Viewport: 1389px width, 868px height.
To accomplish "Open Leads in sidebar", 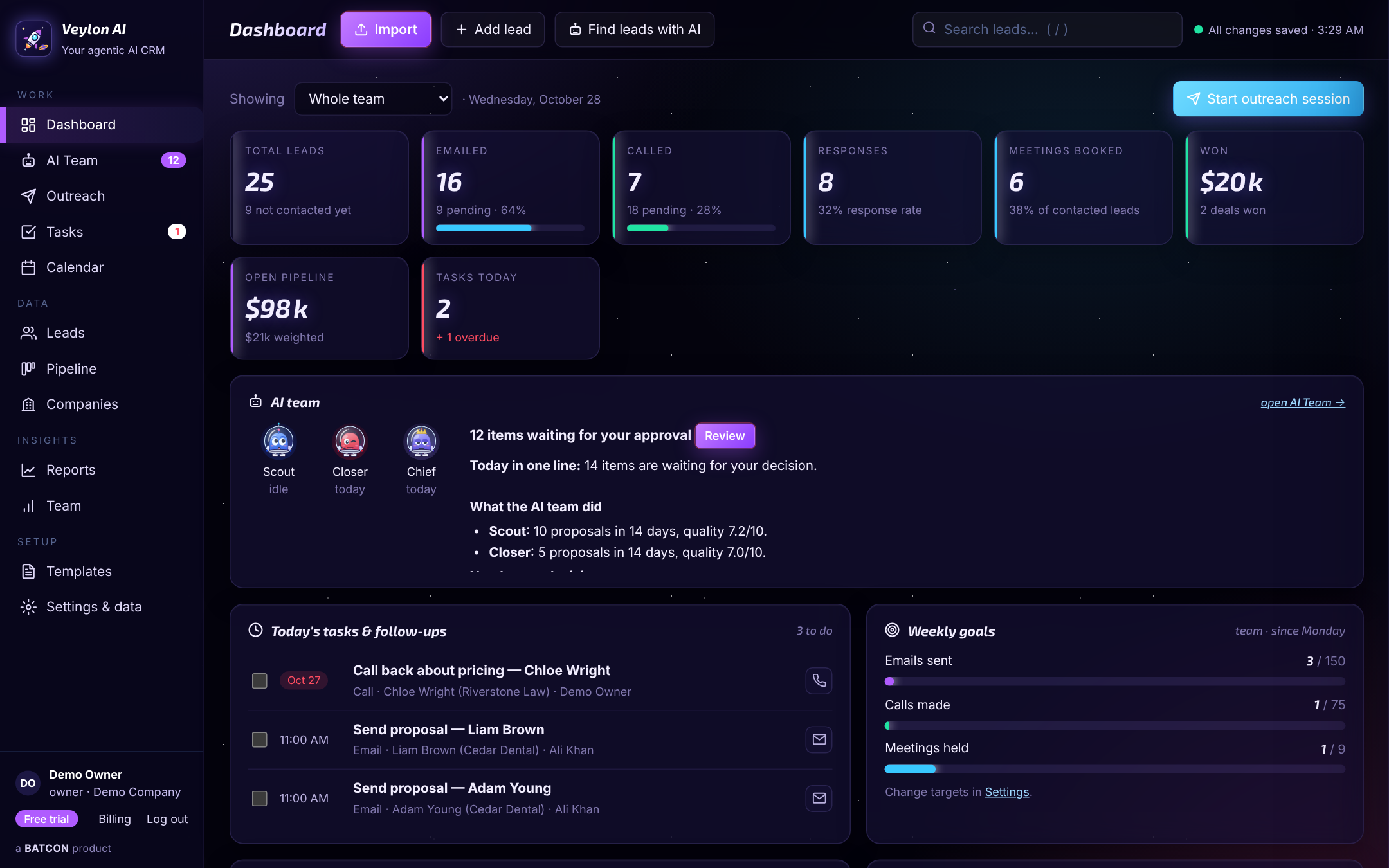I will 103,333.
